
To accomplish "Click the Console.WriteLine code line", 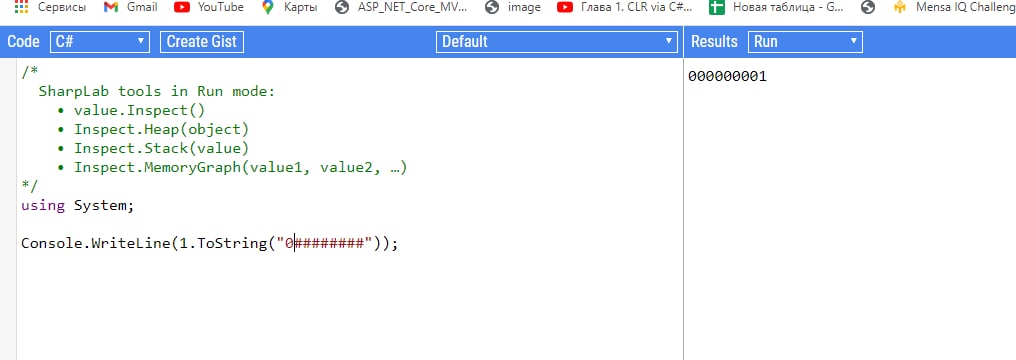I will point(209,243).
